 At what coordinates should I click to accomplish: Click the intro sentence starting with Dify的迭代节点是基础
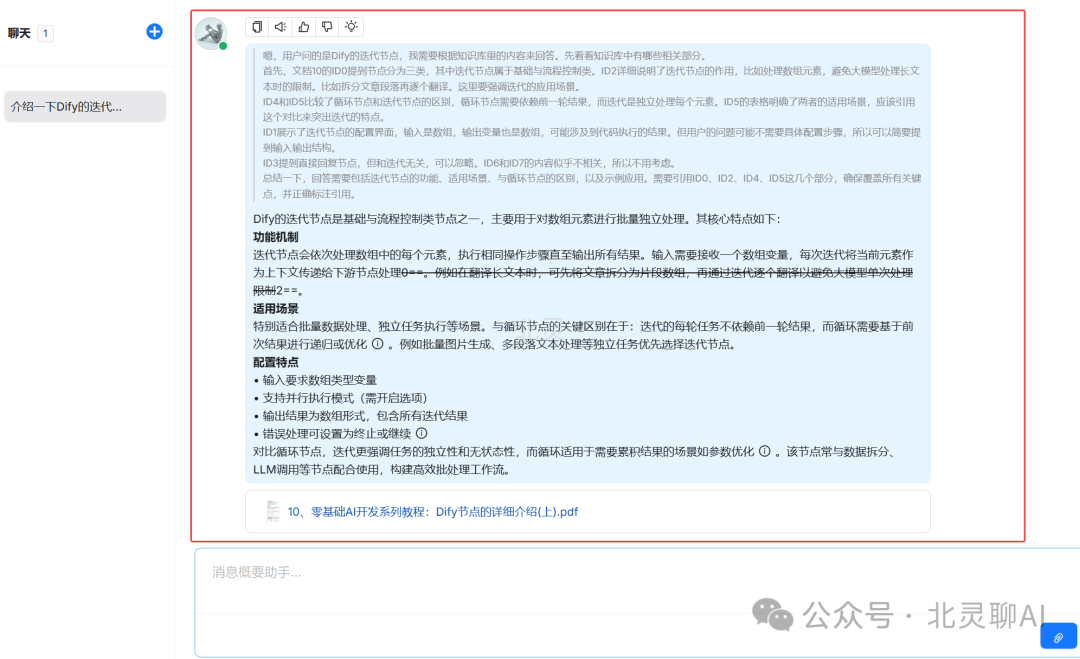coord(517,219)
